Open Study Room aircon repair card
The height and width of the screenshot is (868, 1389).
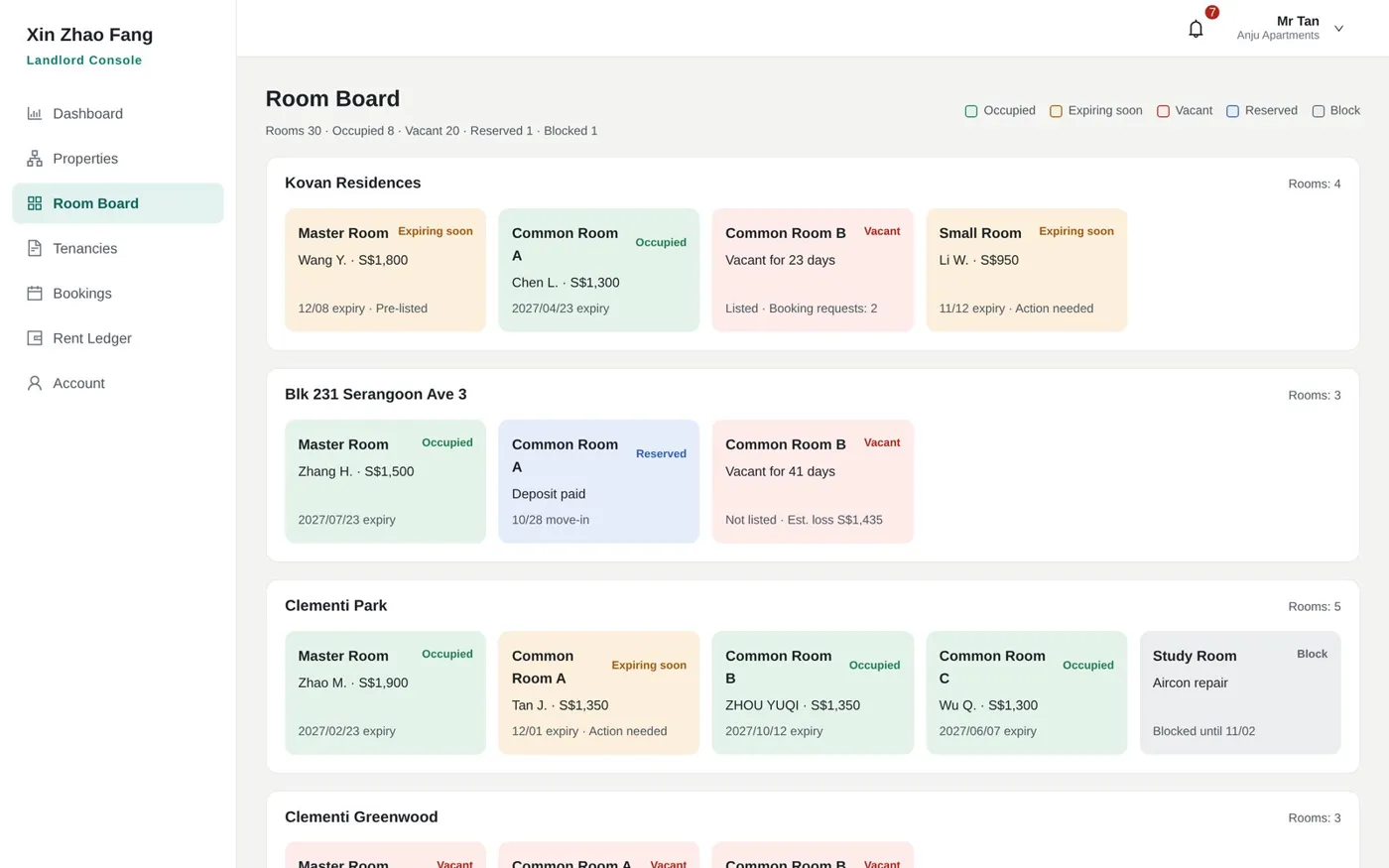point(1240,692)
